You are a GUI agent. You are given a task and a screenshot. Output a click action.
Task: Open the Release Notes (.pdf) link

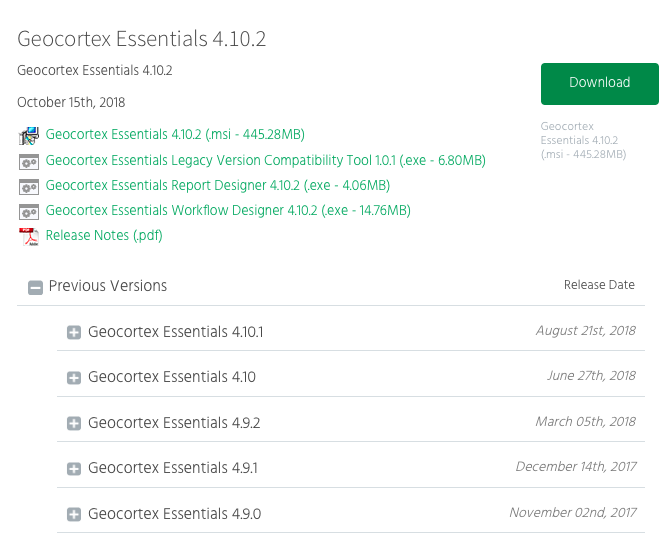tap(104, 236)
